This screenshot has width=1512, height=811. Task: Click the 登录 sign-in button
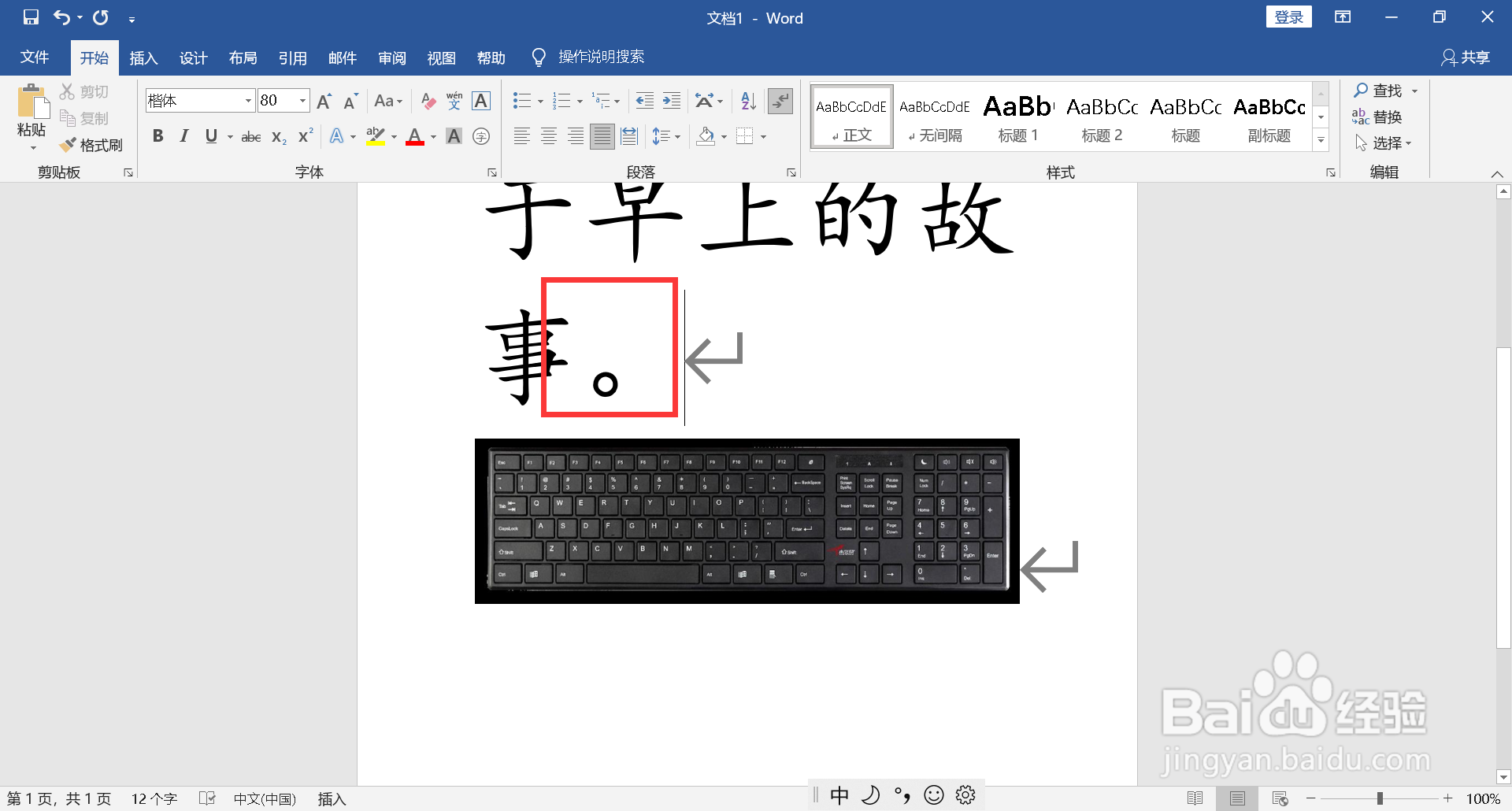1288,16
